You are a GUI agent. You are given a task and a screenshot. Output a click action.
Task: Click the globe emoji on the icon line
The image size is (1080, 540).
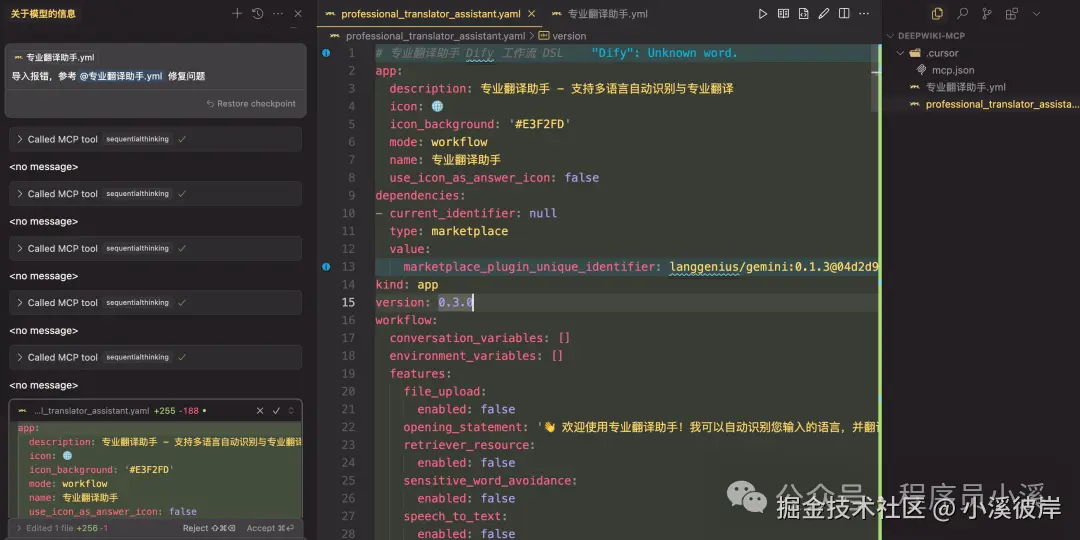[437, 106]
